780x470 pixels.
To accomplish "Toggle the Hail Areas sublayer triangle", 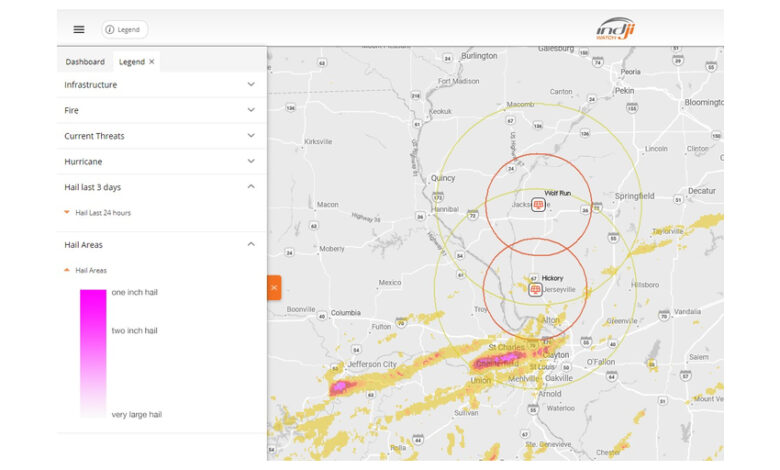I will [x=67, y=270].
